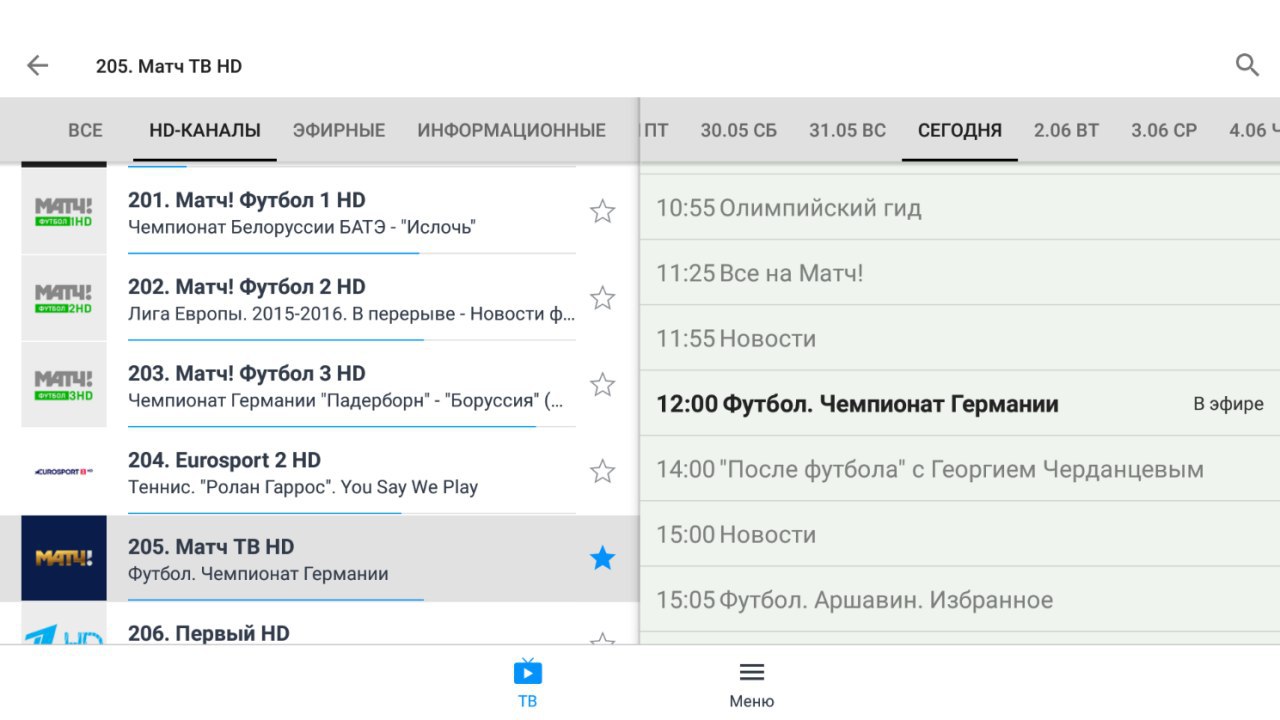Open channel 204. Eurosport 2 HD
Screen dimensions: 1280x720
[x=320, y=471]
